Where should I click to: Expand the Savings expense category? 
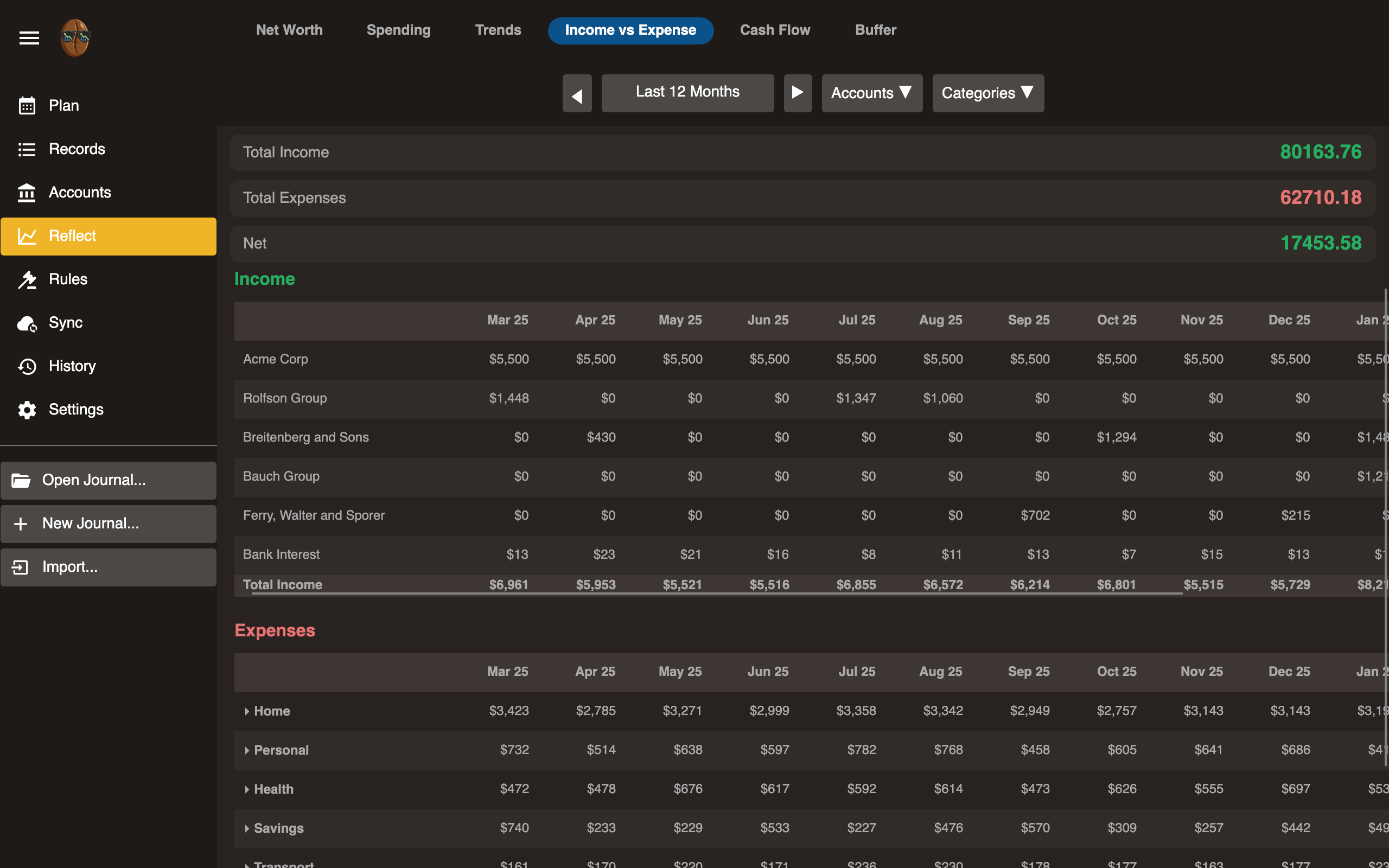click(x=247, y=828)
